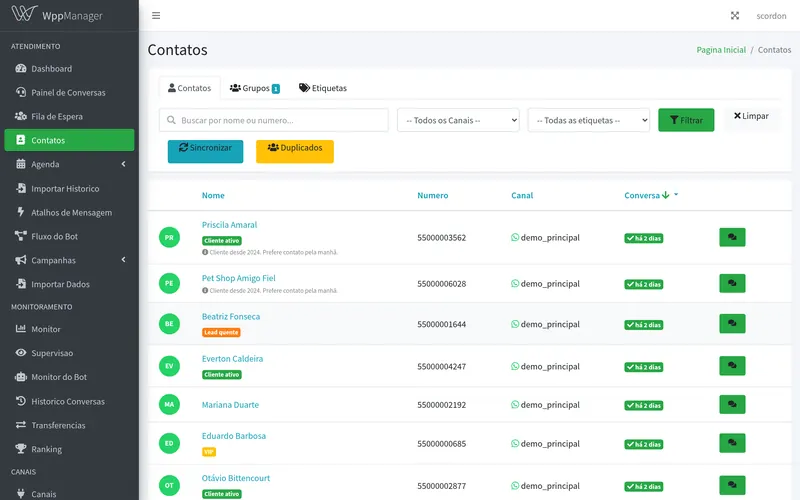Open Dashboard in the sidebar
Image resolution: width=800 pixels, height=500 pixels.
coord(69,68)
